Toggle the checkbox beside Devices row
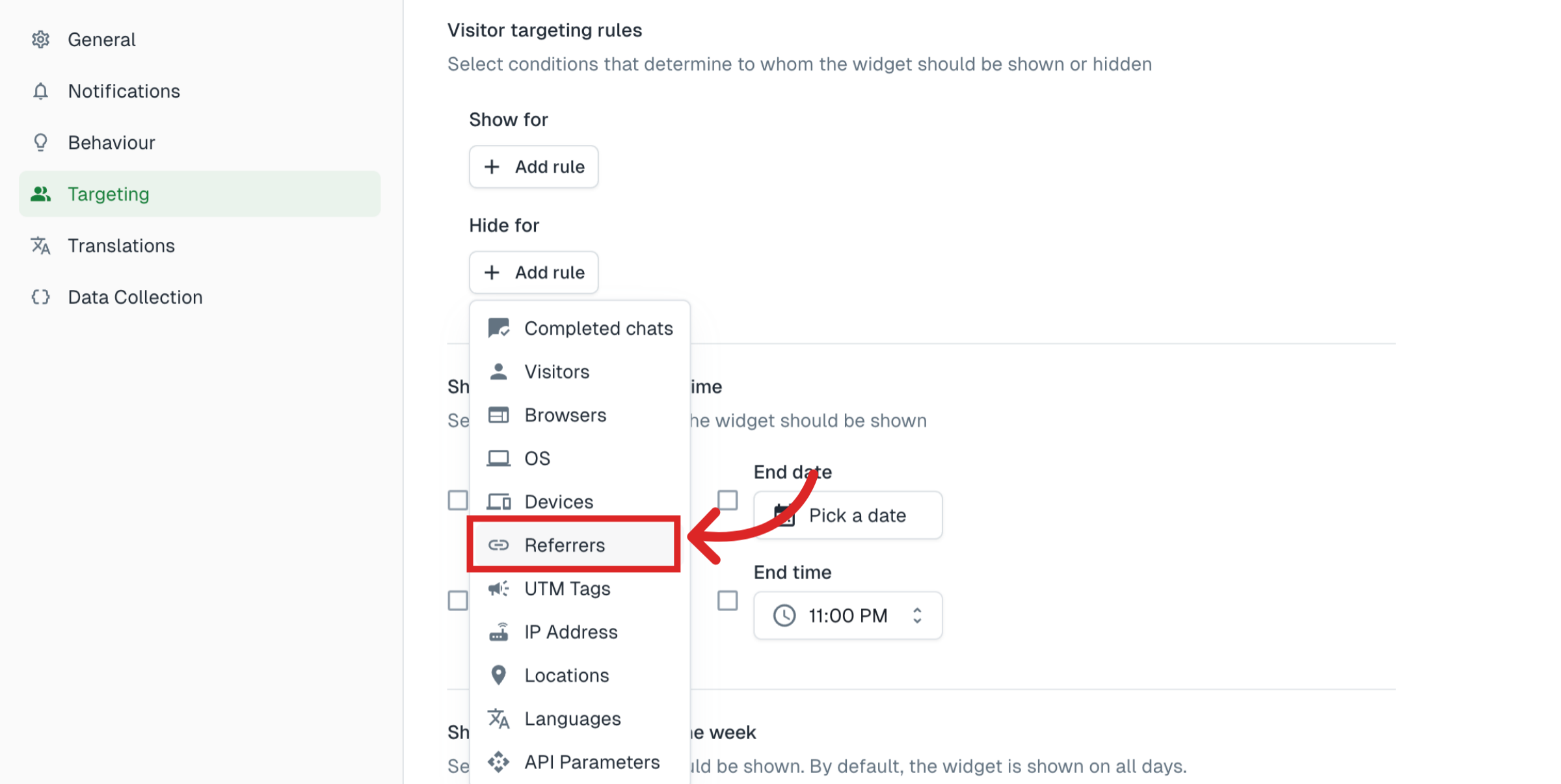1561x784 pixels. [x=458, y=500]
